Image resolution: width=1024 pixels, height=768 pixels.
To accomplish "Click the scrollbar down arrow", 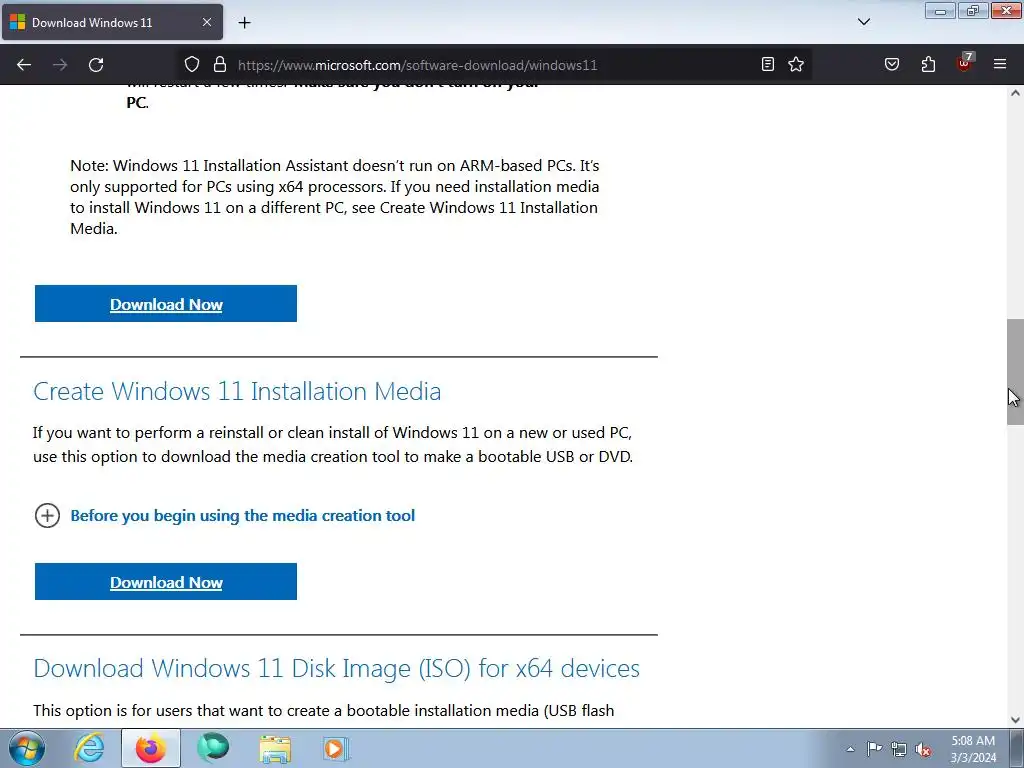I will coord(1015,720).
